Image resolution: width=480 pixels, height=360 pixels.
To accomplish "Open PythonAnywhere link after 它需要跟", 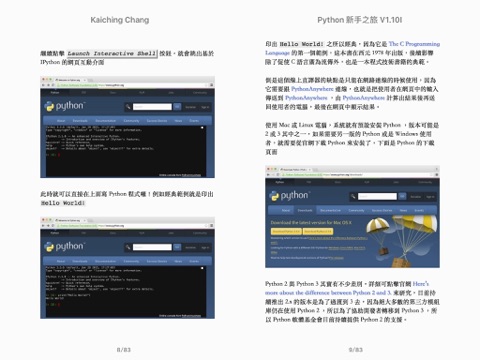I will pos(312,89).
